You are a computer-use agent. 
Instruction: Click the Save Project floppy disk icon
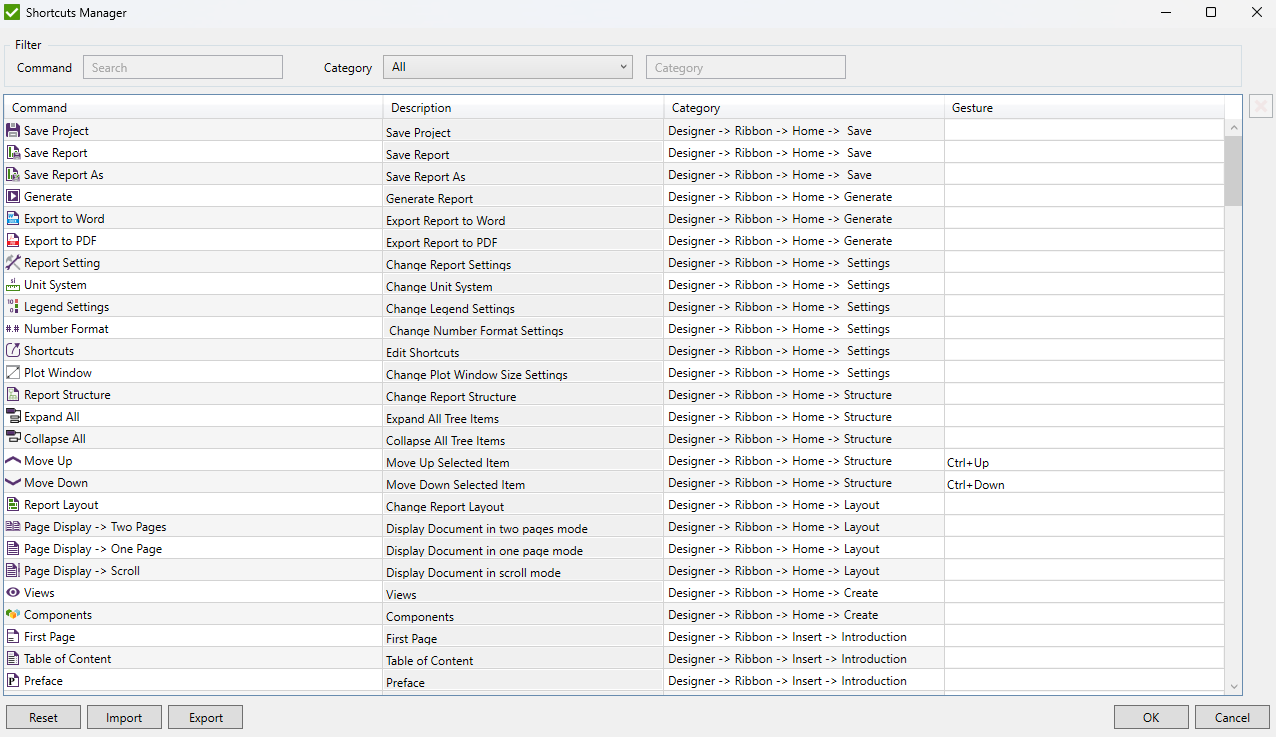tap(12, 130)
